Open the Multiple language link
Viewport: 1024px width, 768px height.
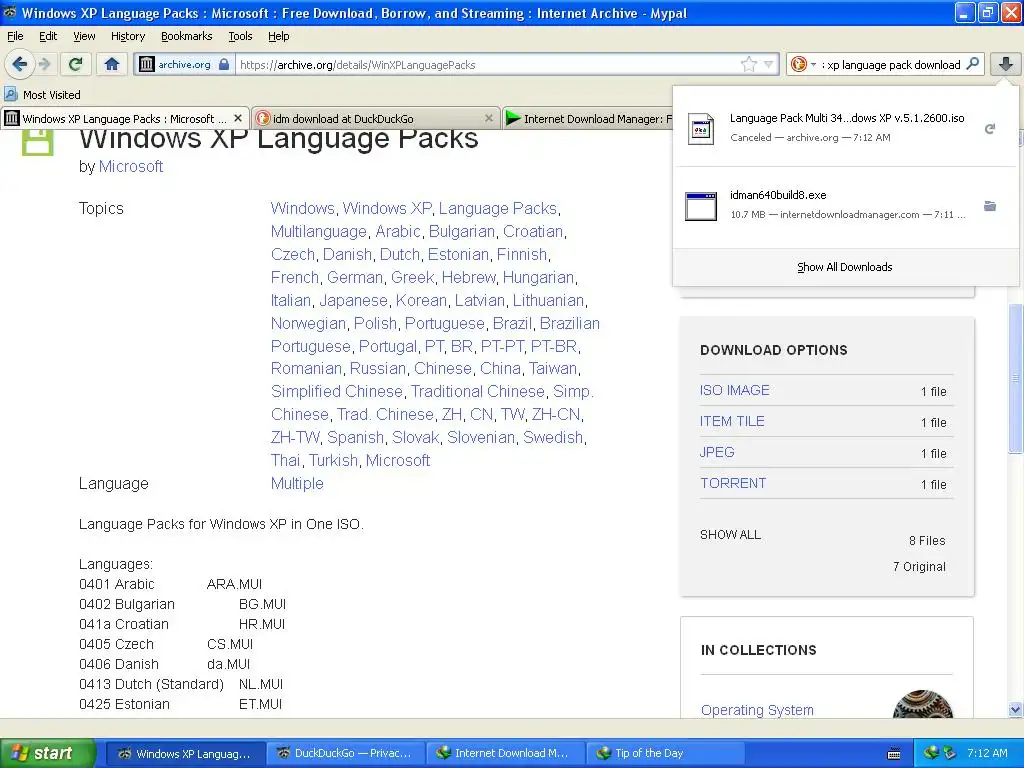coord(297,483)
